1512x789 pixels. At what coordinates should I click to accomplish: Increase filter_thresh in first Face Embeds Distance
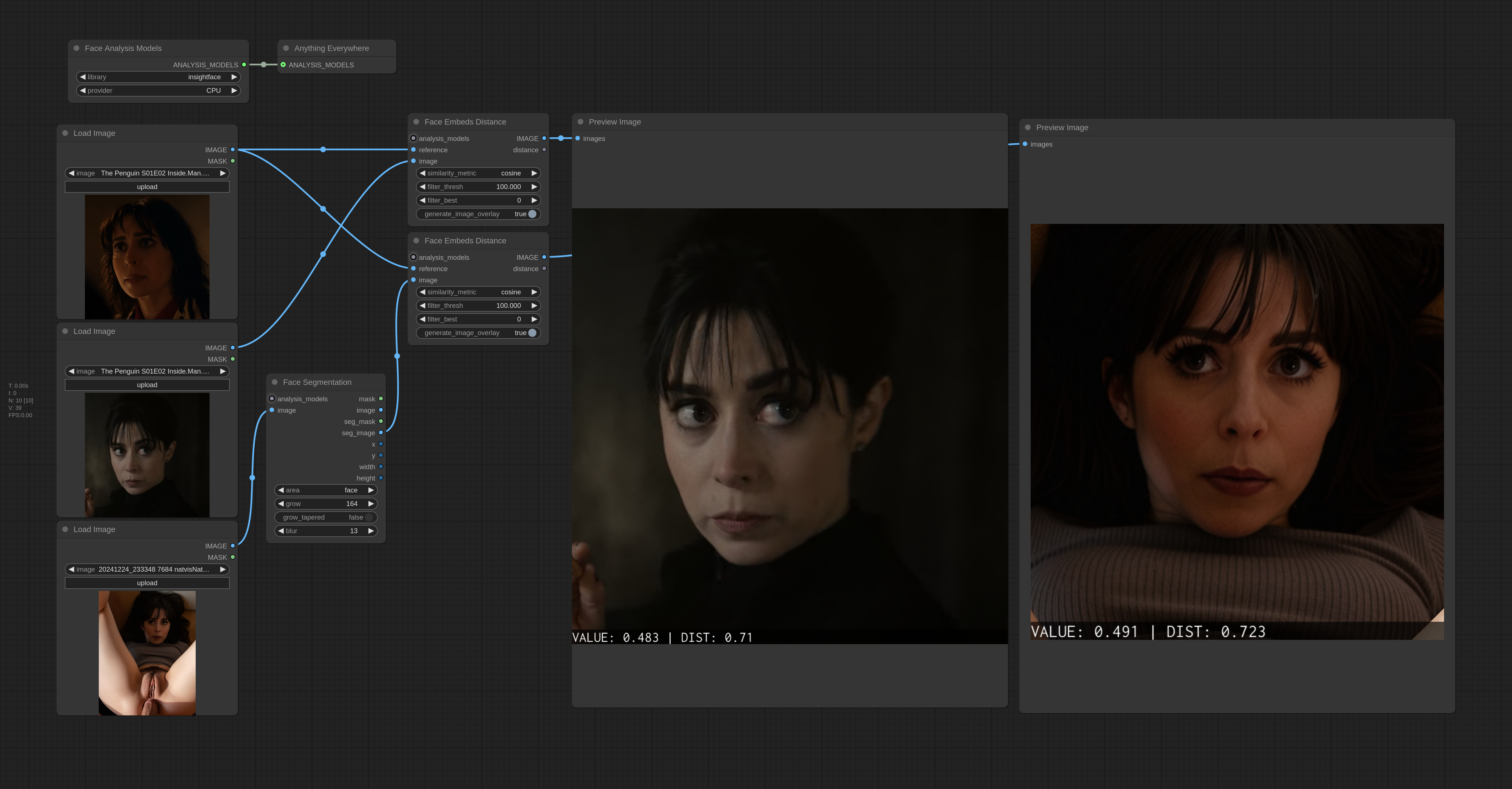[534, 186]
